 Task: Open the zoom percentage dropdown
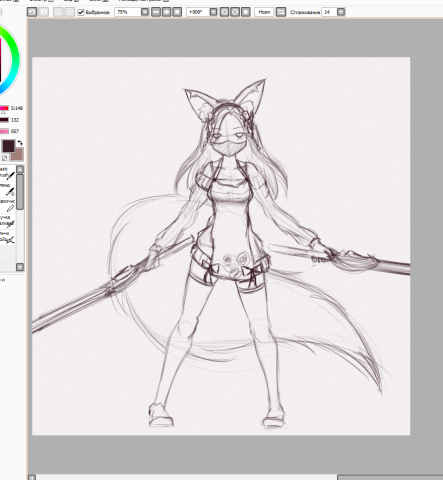coord(145,12)
